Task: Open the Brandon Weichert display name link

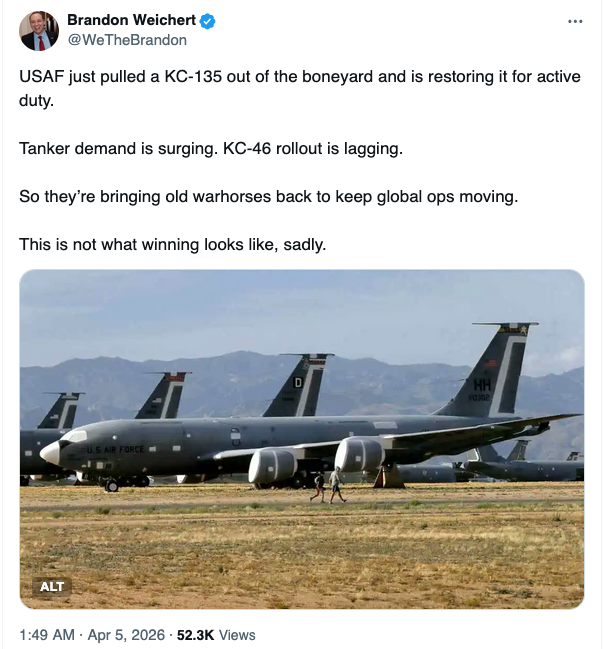Action: click(x=132, y=21)
